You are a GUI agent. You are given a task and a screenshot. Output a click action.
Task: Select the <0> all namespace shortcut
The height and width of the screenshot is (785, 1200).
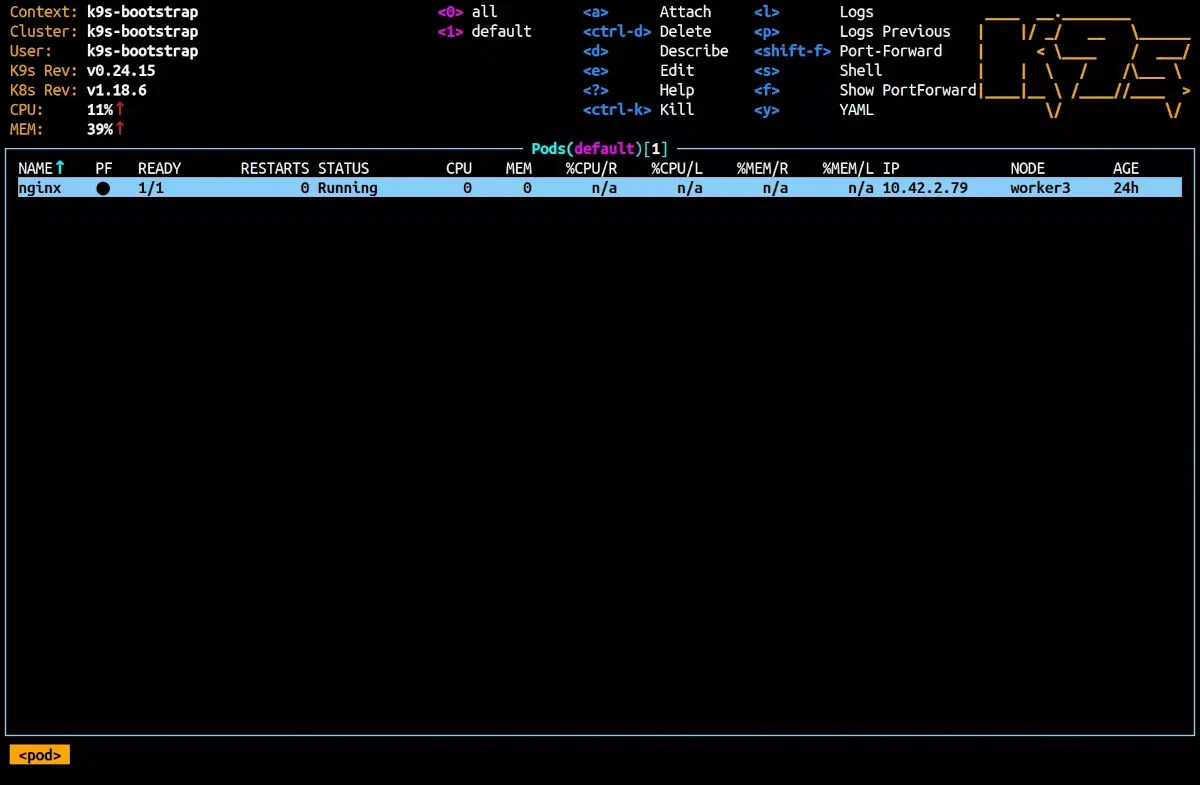point(467,12)
